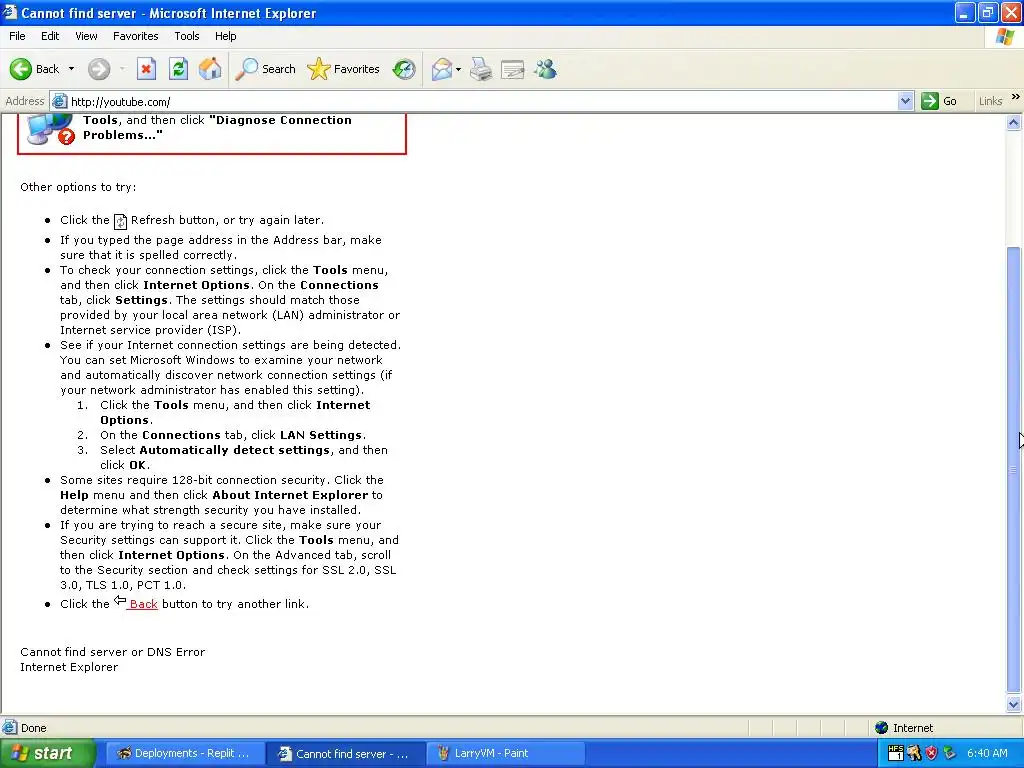Switch to LarryVM - Paint taskbar window
The height and width of the screenshot is (768, 1024).
click(505, 754)
